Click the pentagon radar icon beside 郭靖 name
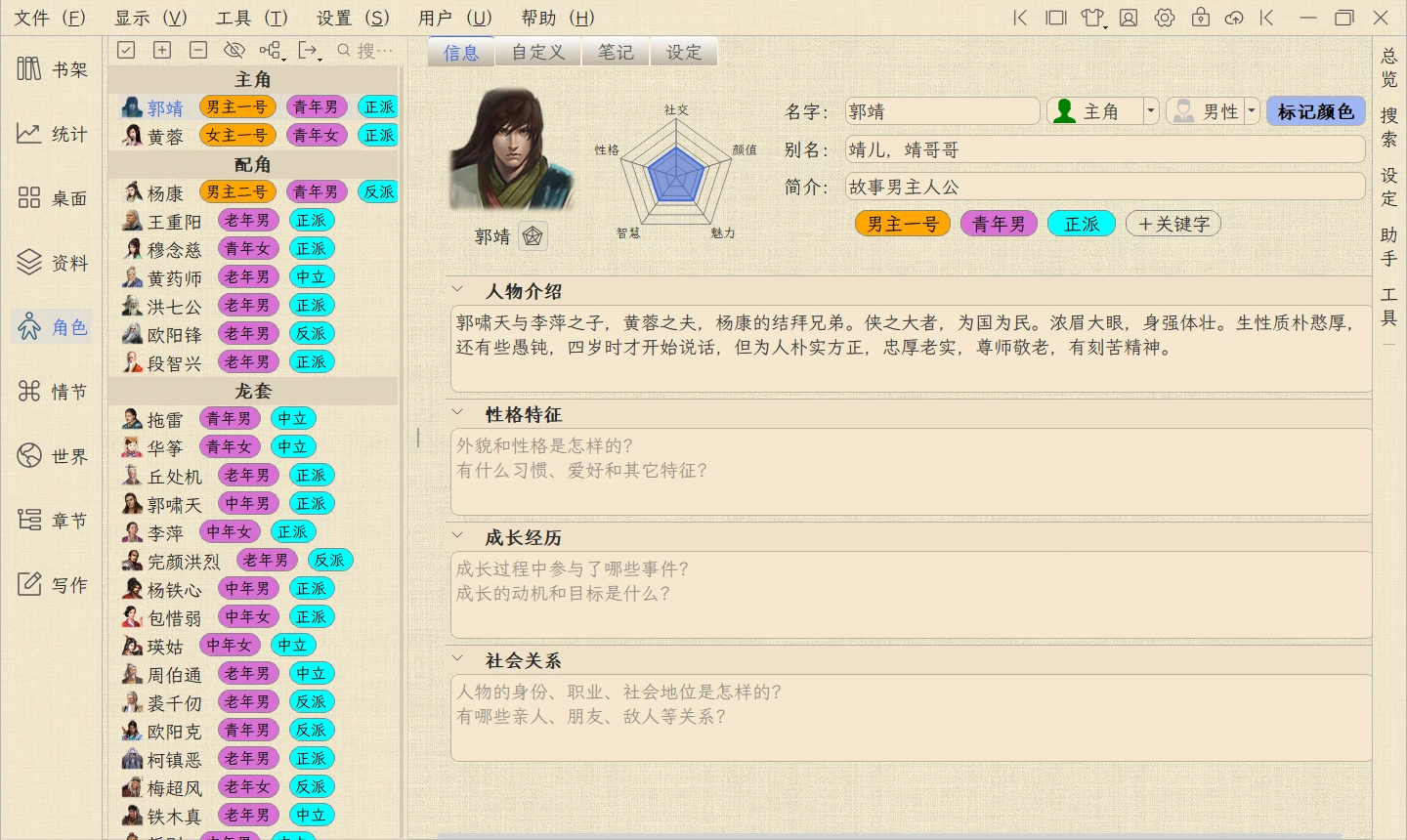1407x840 pixels. 533,236
